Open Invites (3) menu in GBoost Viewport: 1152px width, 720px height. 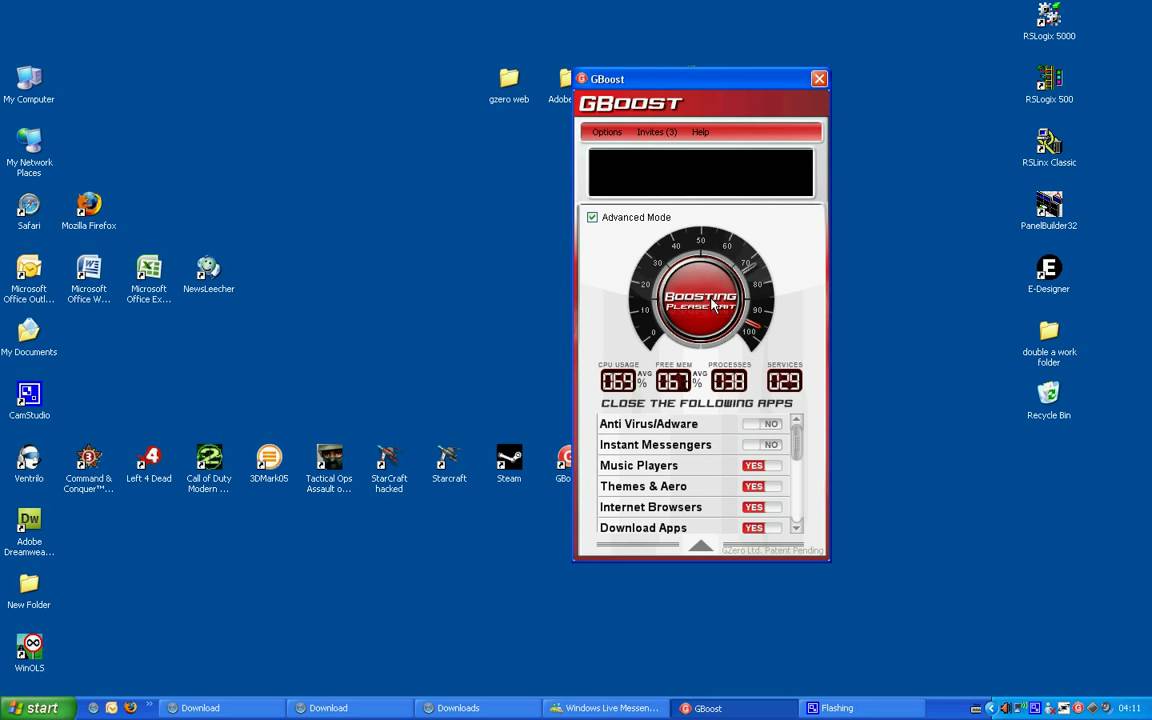(657, 132)
